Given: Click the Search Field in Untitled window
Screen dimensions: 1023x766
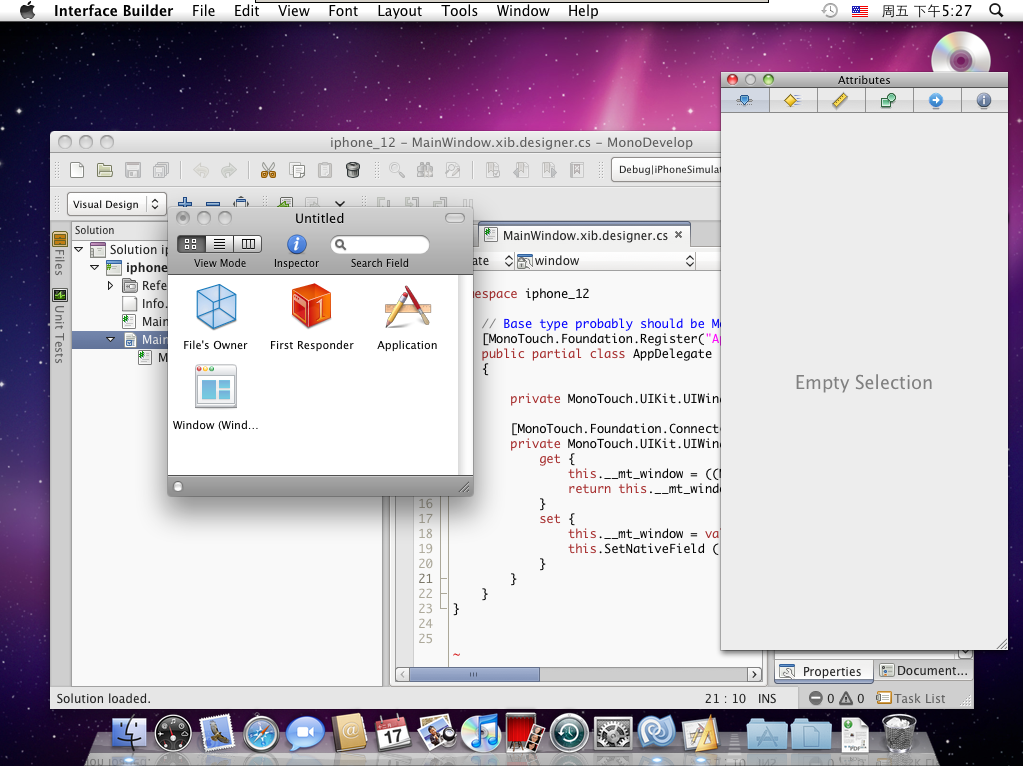Looking at the screenshot, I should coord(380,245).
